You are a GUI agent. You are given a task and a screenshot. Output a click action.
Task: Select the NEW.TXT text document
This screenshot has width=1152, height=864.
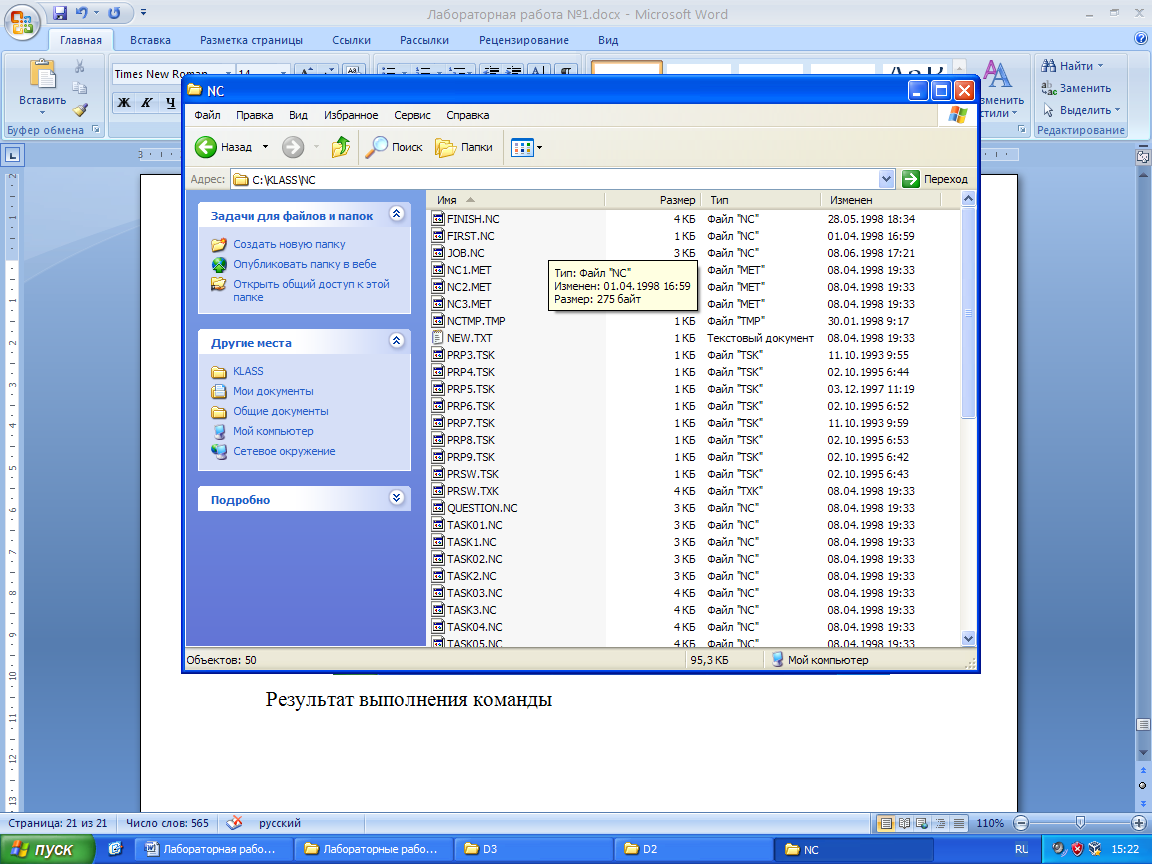coord(462,338)
